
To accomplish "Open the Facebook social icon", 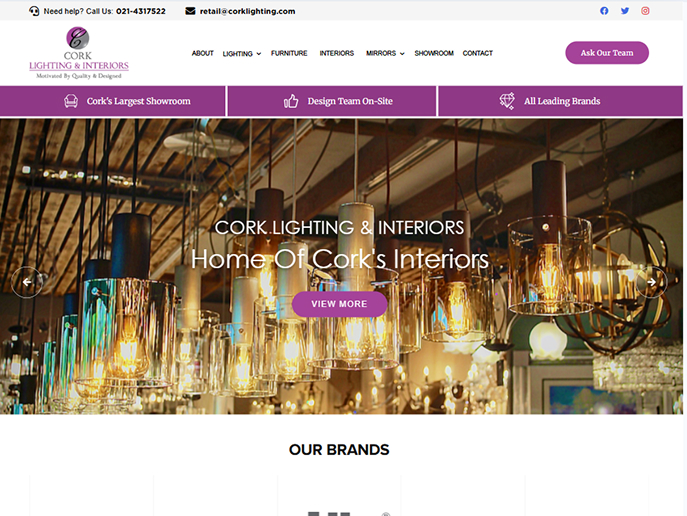I will (604, 11).
